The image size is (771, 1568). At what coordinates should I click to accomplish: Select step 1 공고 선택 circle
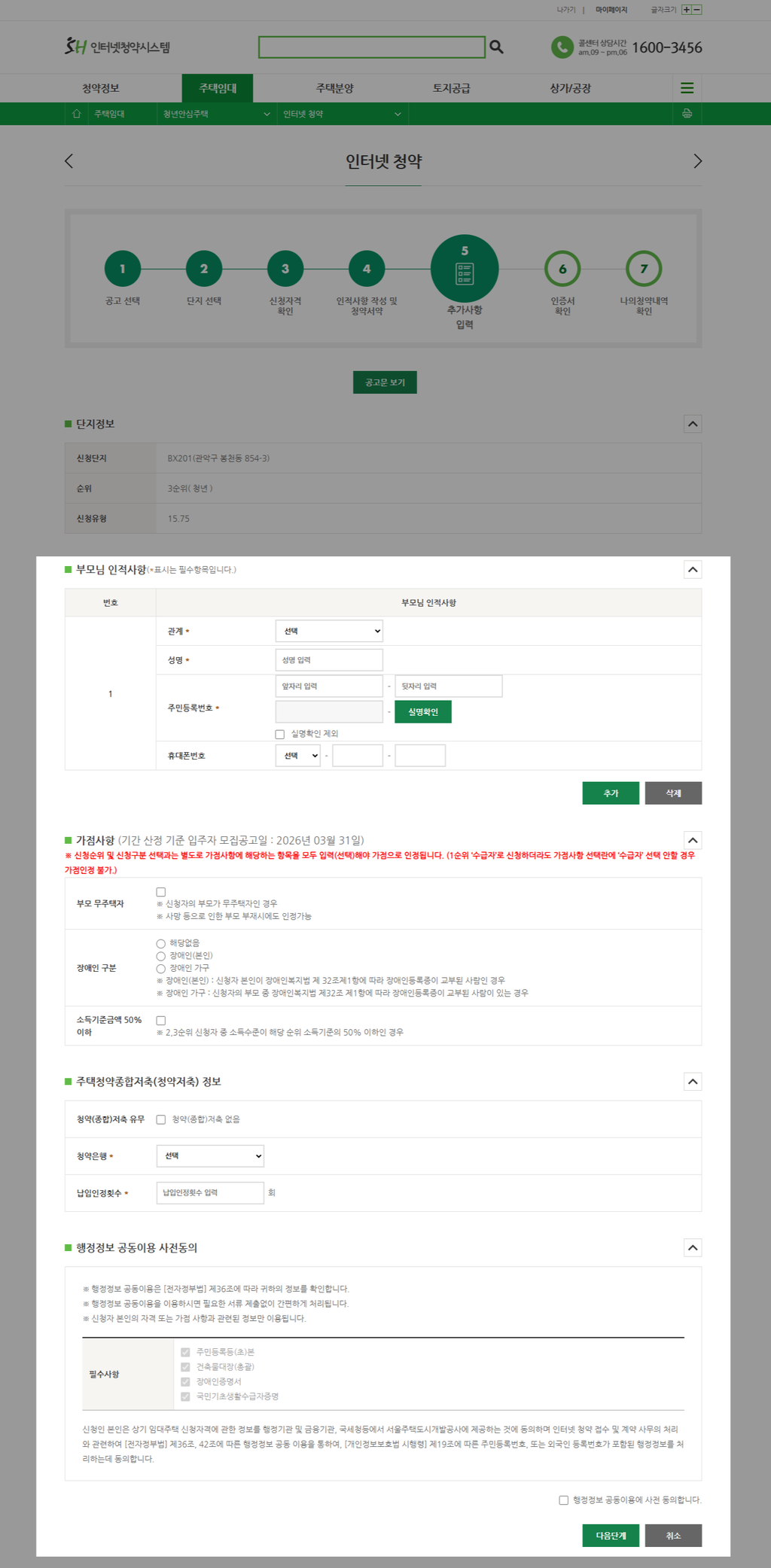(123, 269)
